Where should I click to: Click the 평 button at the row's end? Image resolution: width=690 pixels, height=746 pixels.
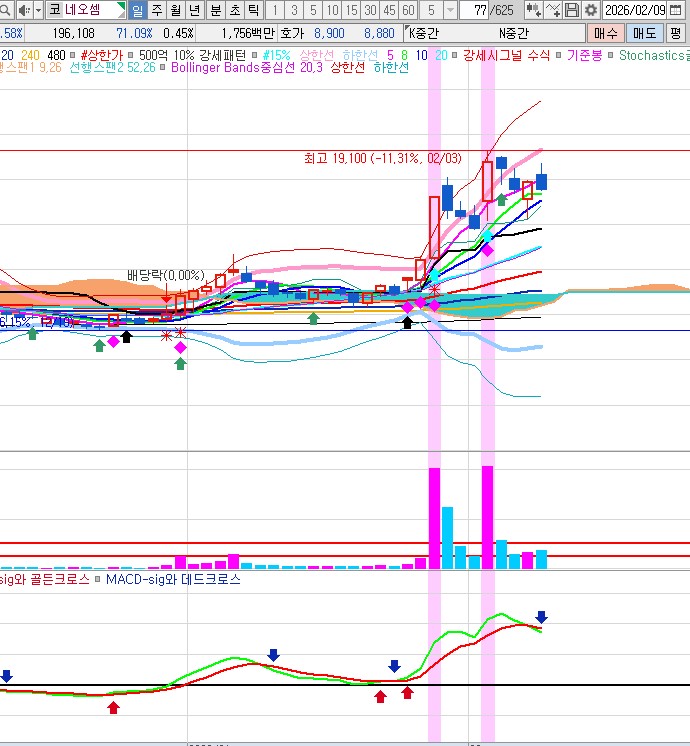[x=675, y=33]
